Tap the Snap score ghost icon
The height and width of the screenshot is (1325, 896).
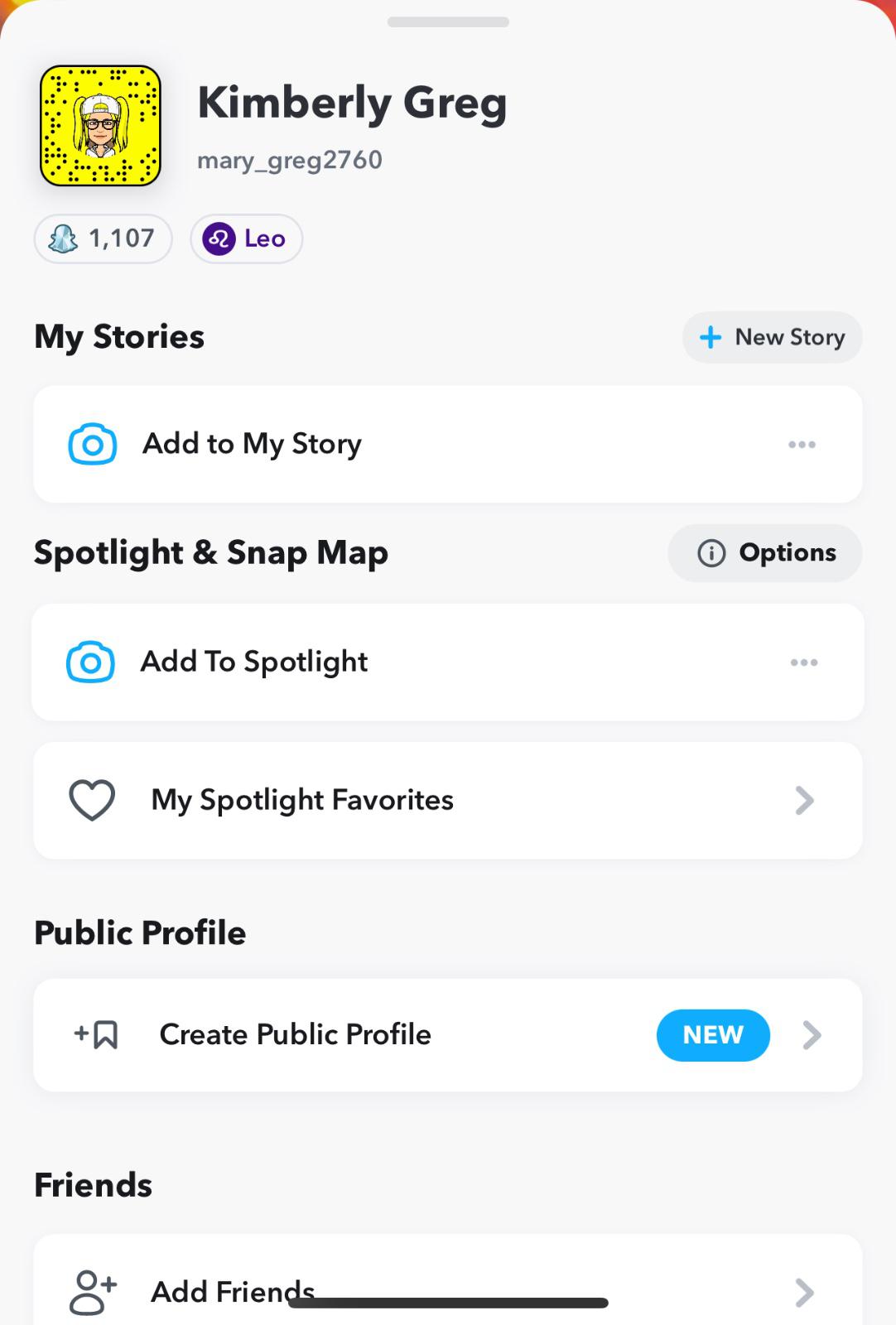coord(63,239)
